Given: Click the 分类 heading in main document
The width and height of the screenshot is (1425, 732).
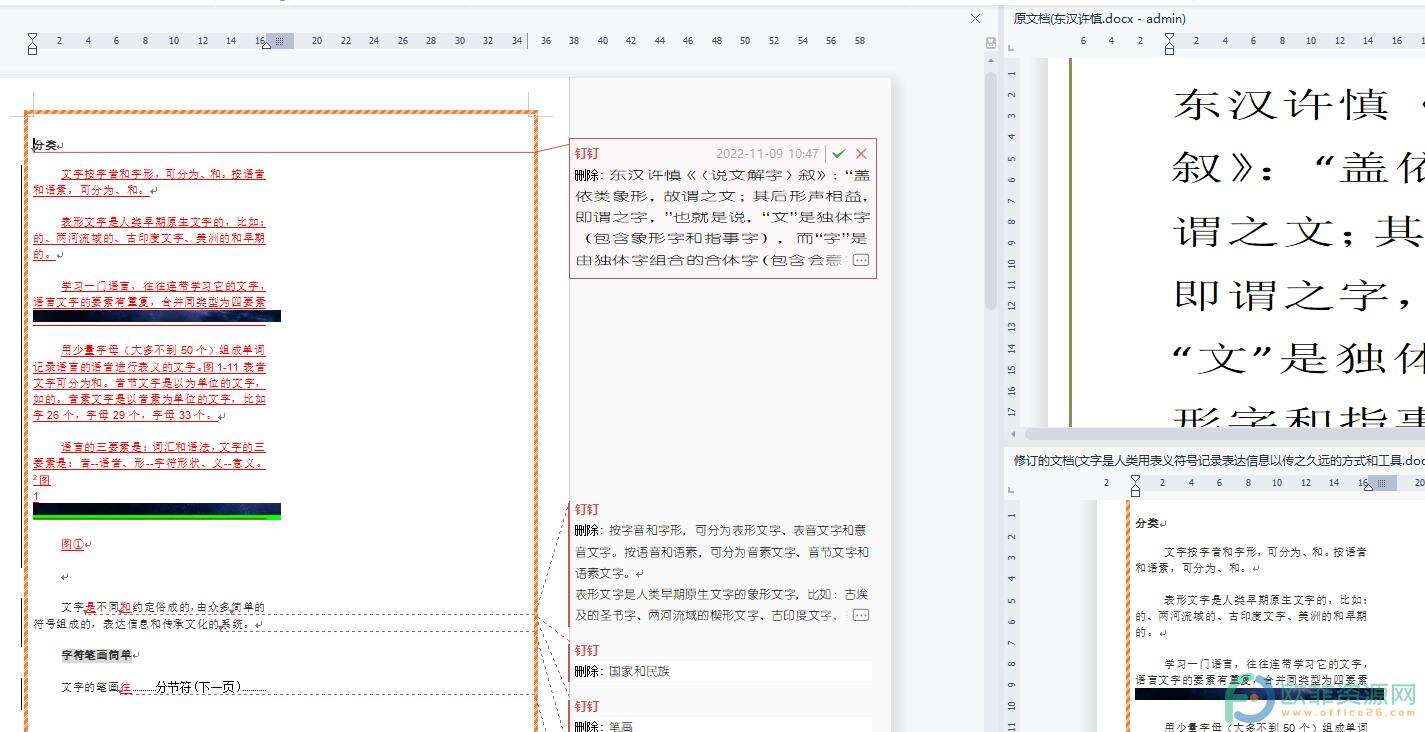Looking at the screenshot, I should point(46,146).
